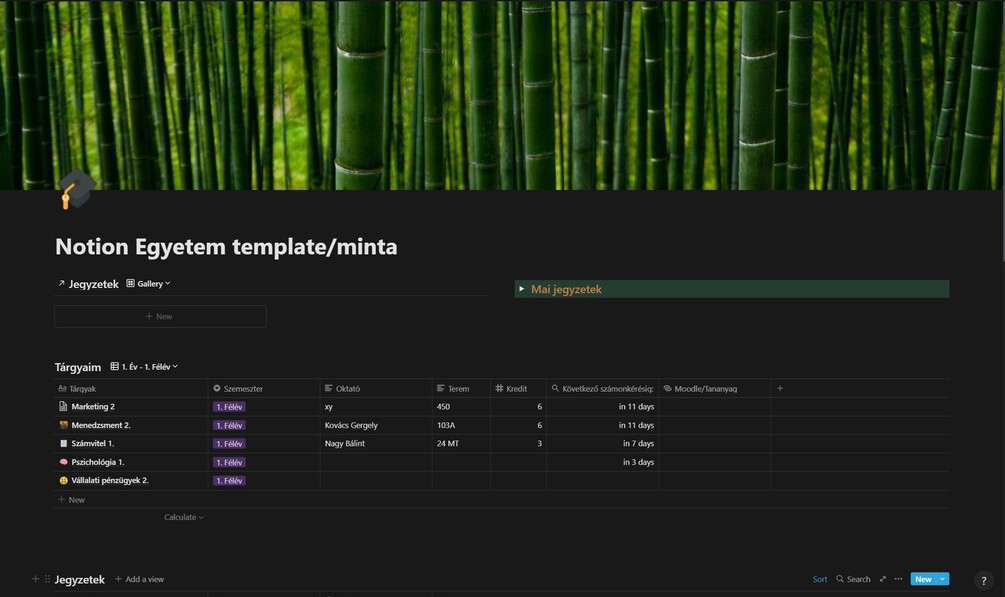Click the 1. Félév tag in Számvitel 1. row

click(229, 444)
